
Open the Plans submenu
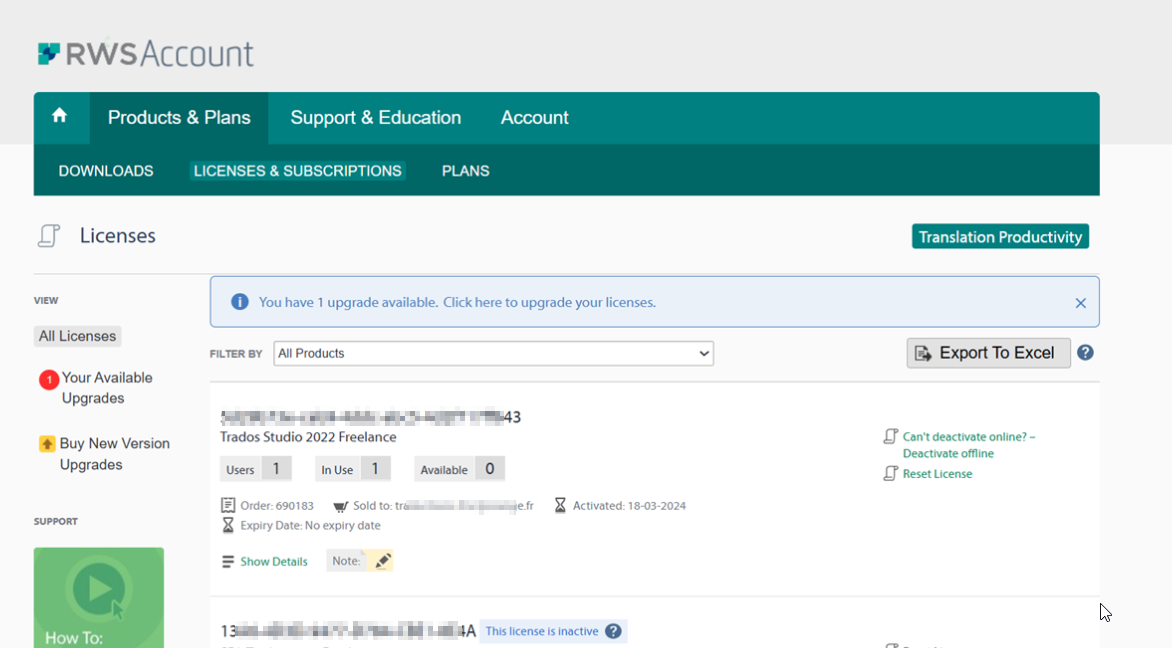tap(466, 171)
